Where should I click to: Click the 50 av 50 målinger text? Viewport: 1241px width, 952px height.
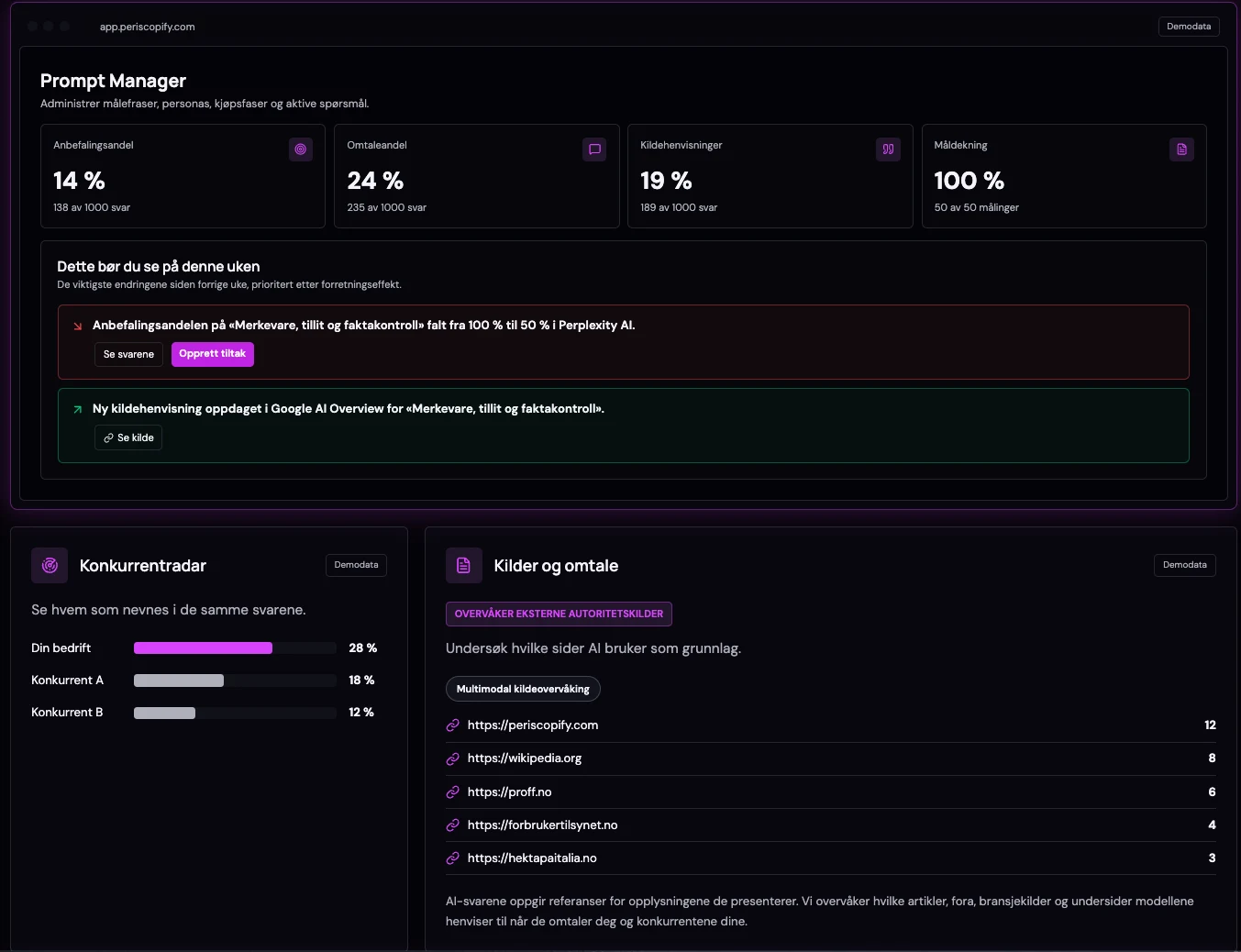point(977,208)
